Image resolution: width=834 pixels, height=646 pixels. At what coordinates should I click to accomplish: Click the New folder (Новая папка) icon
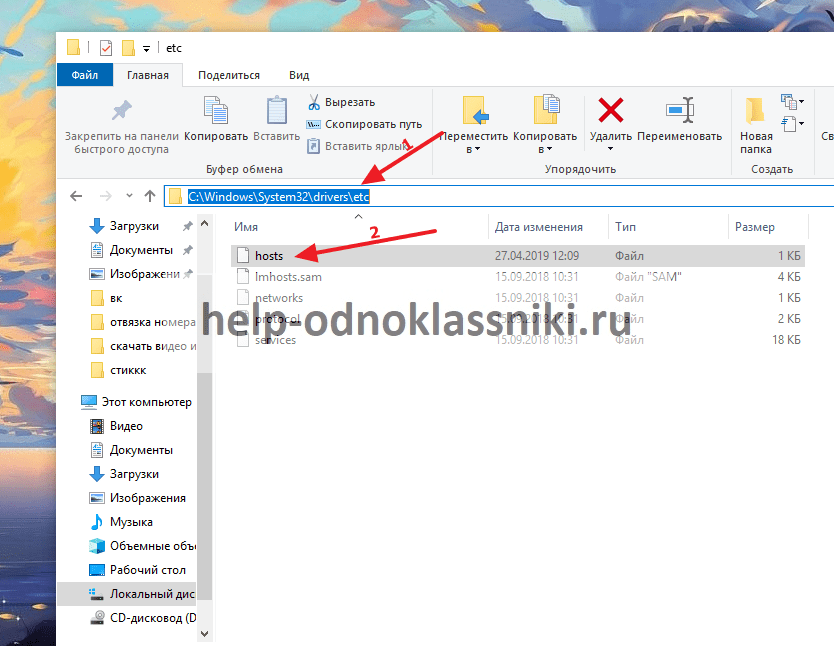pyautogui.click(x=755, y=110)
